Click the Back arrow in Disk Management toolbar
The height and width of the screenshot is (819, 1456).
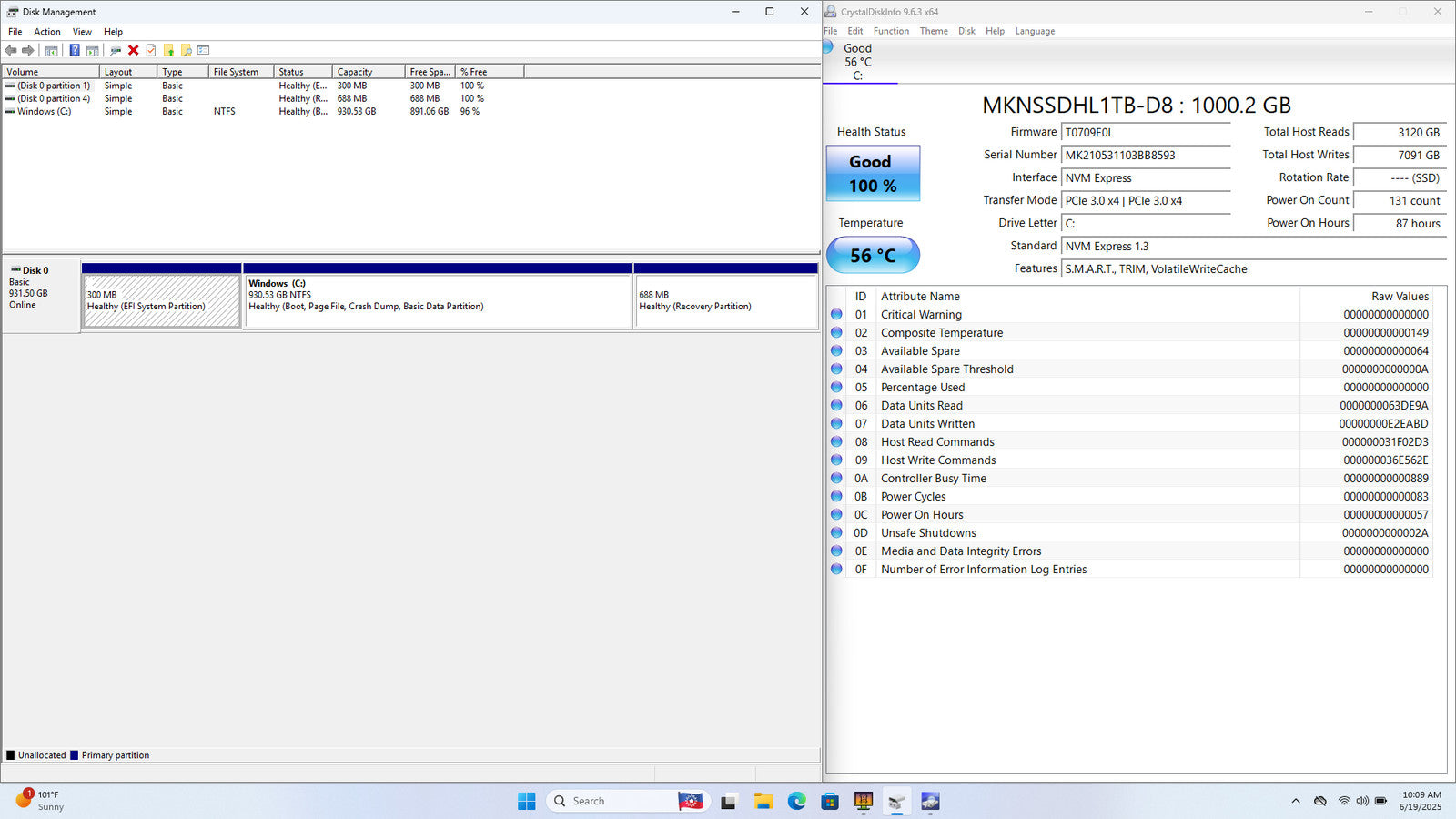[11, 50]
